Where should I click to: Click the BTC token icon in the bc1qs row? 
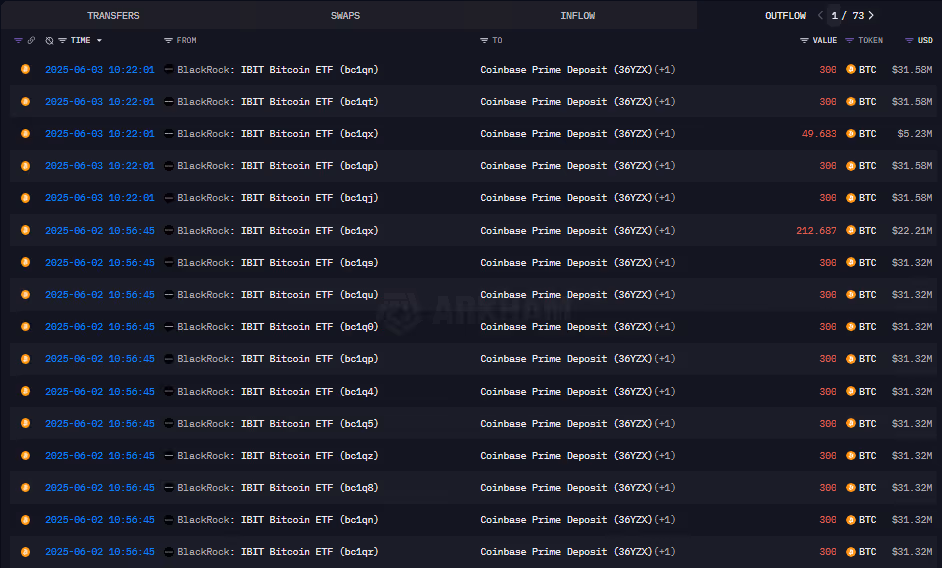coord(851,262)
